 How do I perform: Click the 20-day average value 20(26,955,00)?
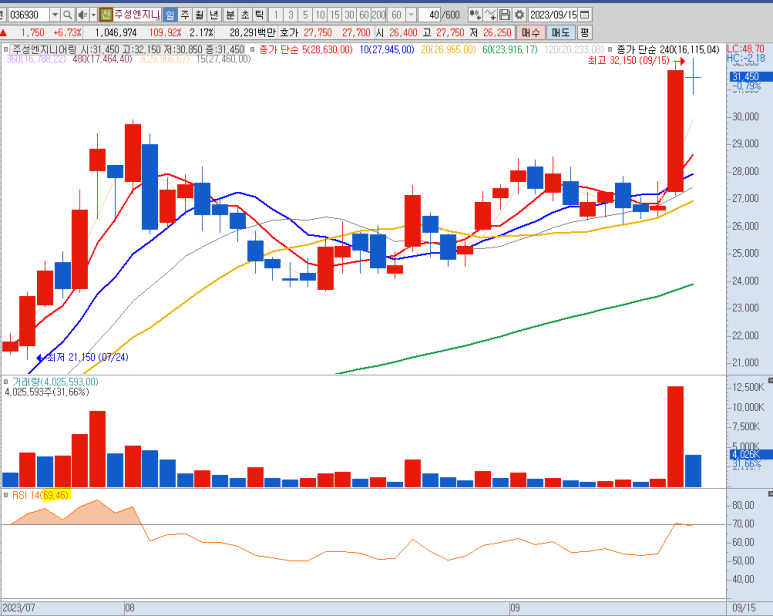448,50
